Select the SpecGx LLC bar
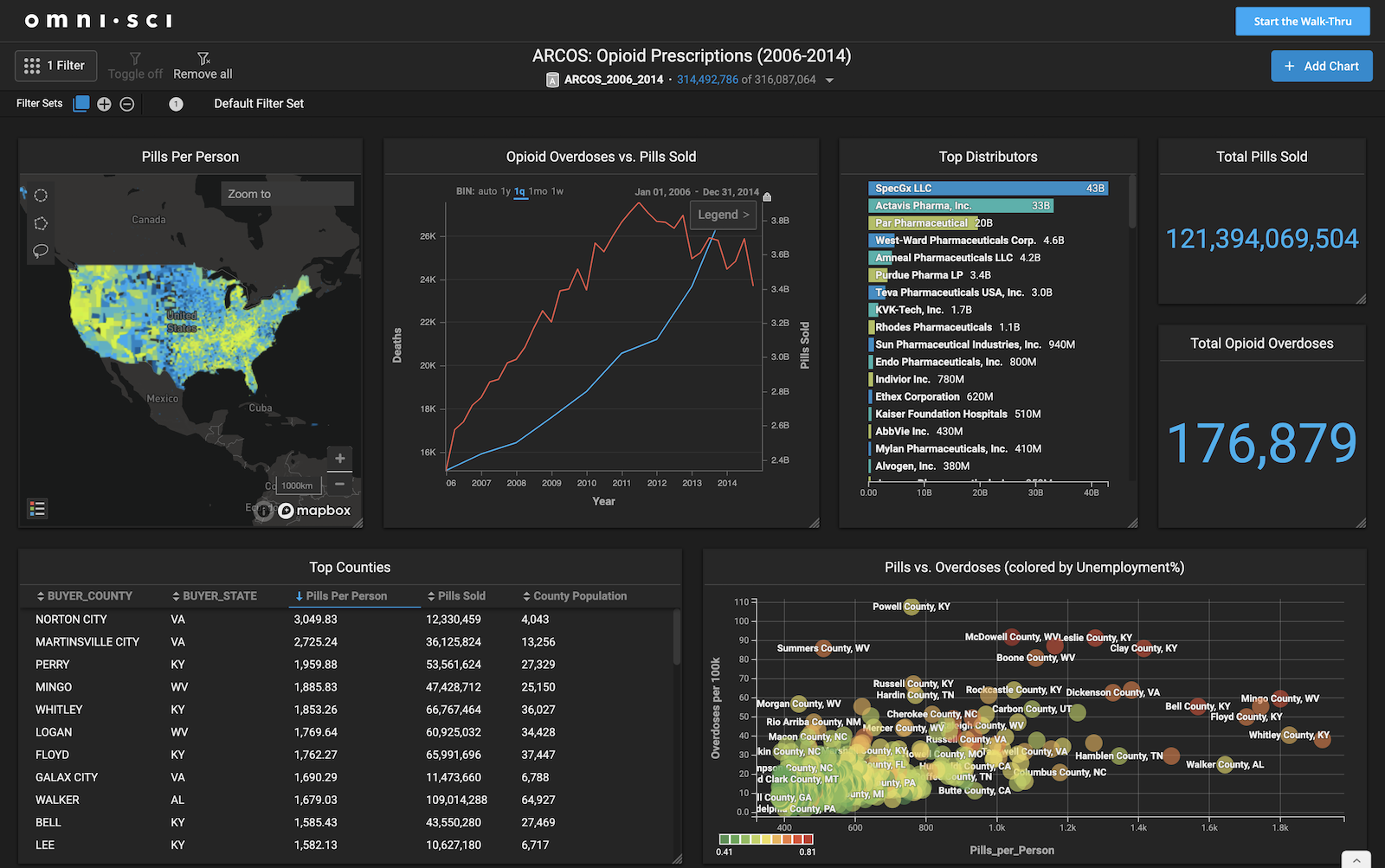Image resolution: width=1385 pixels, height=868 pixels. tap(988, 188)
